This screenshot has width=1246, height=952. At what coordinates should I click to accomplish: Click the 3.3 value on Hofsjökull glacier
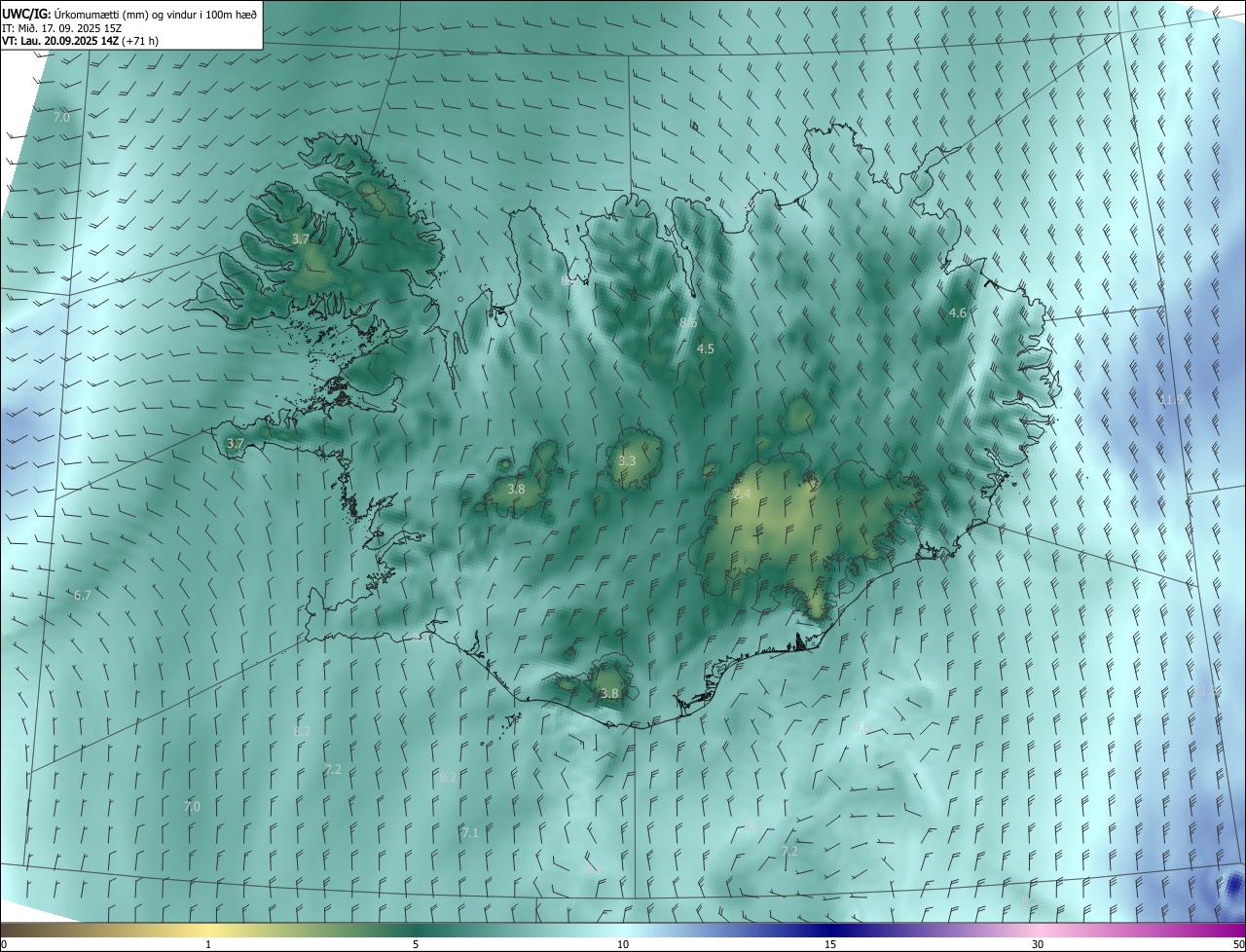[627, 460]
